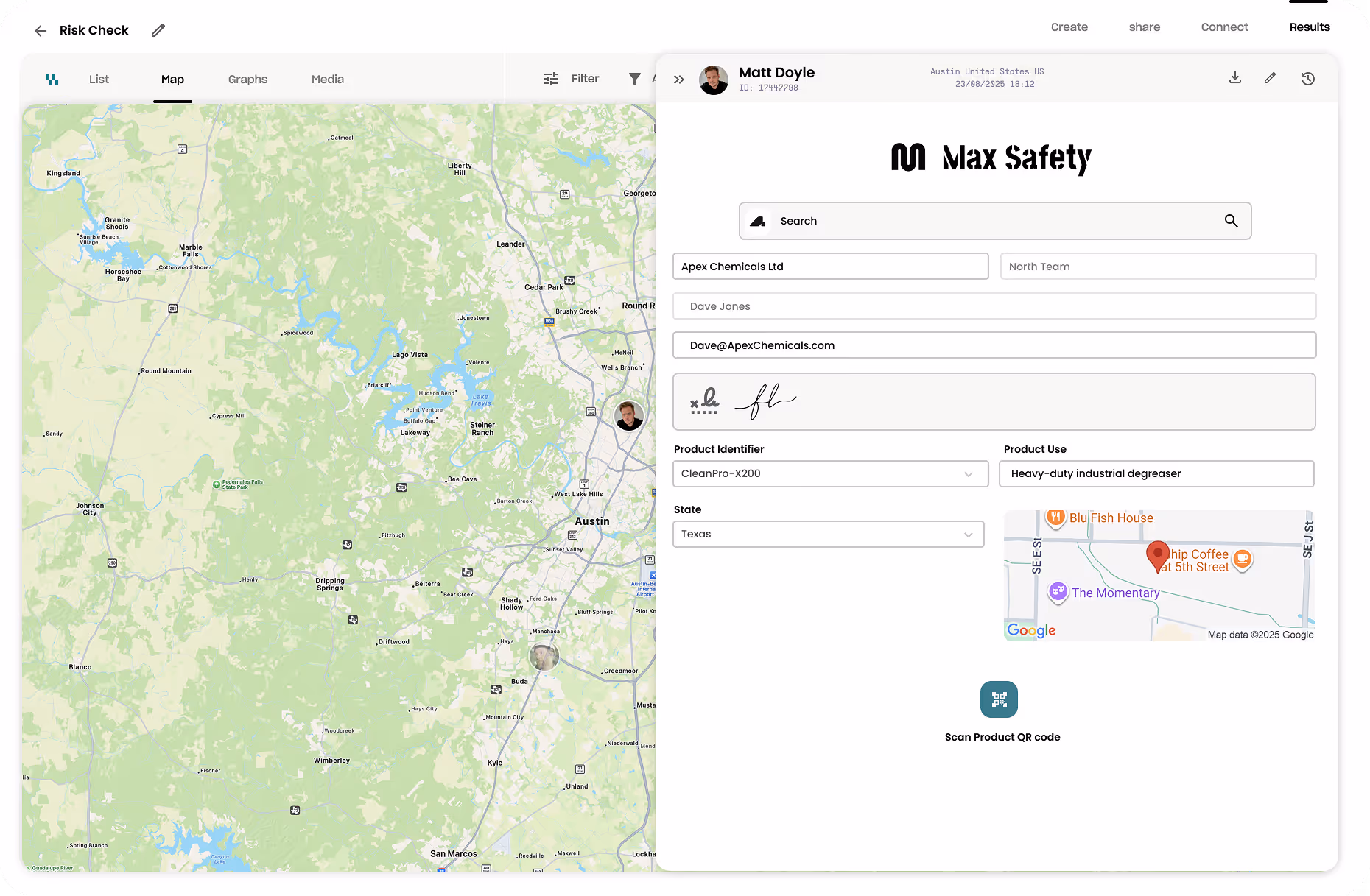This screenshot has width=1370, height=896.
Task: Go back using the left arrow
Action: tap(41, 30)
